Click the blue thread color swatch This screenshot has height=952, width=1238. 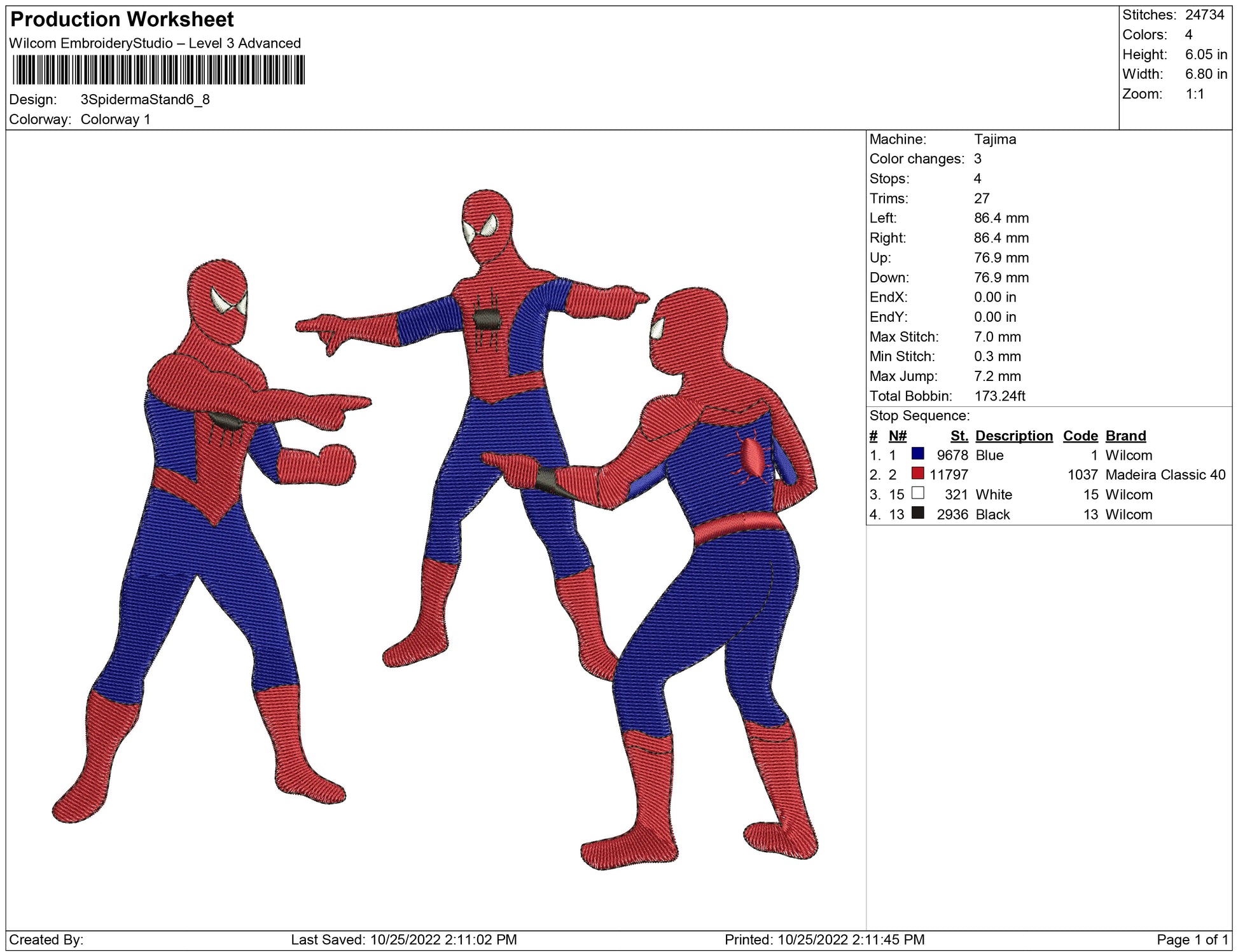click(x=917, y=454)
